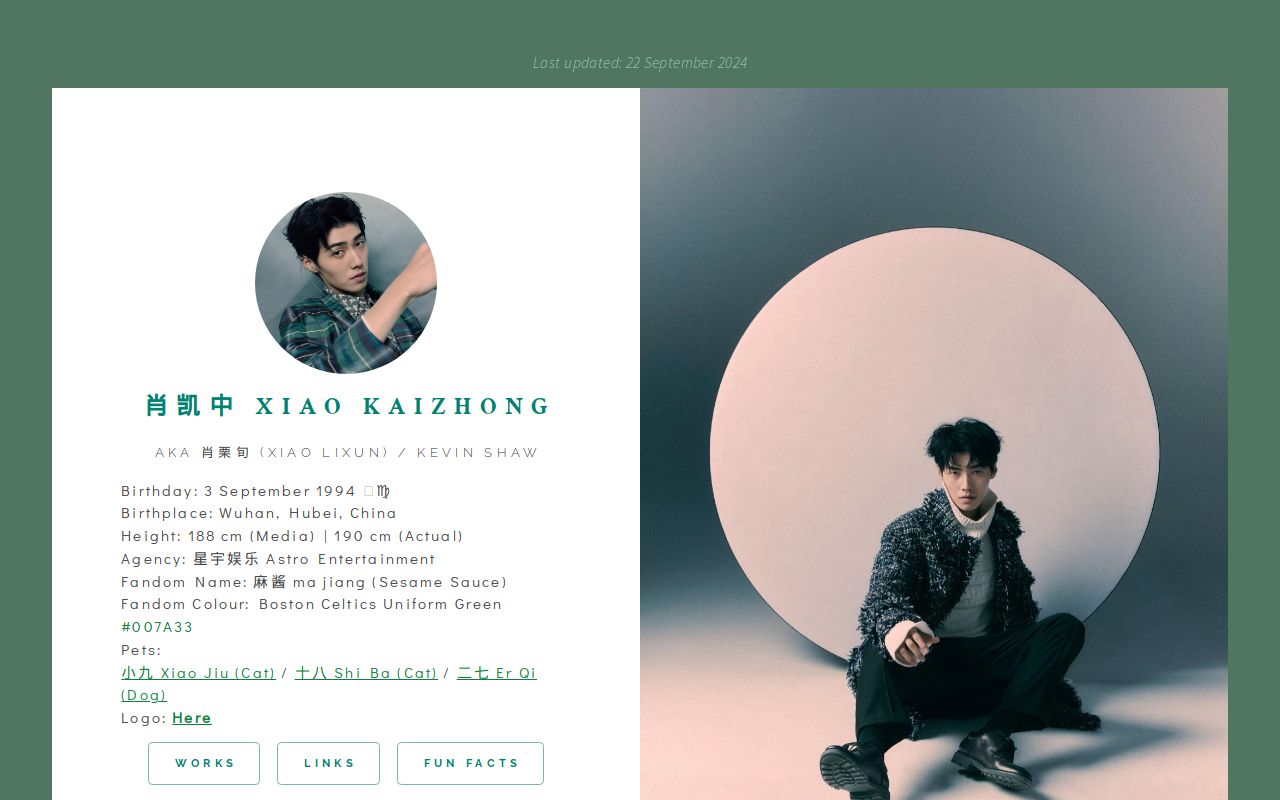Click the Virgo zodiac symbol after birthday

384,491
